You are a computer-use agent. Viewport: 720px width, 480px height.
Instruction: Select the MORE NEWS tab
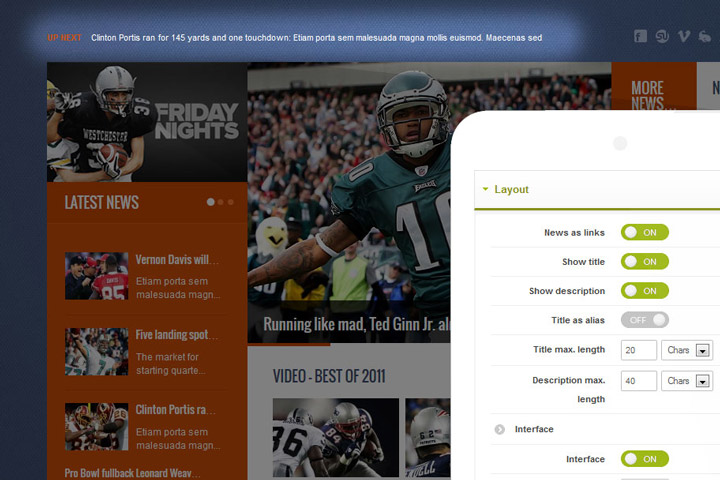click(654, 86)
